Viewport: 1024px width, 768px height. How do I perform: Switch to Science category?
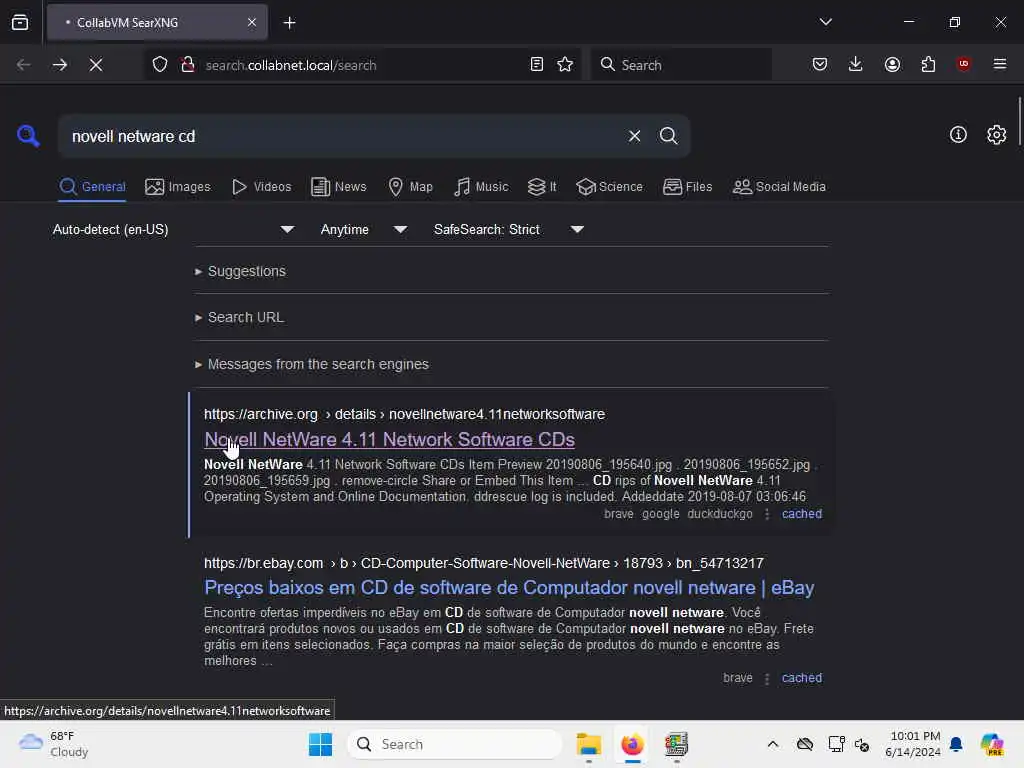[x=609, y=187]
